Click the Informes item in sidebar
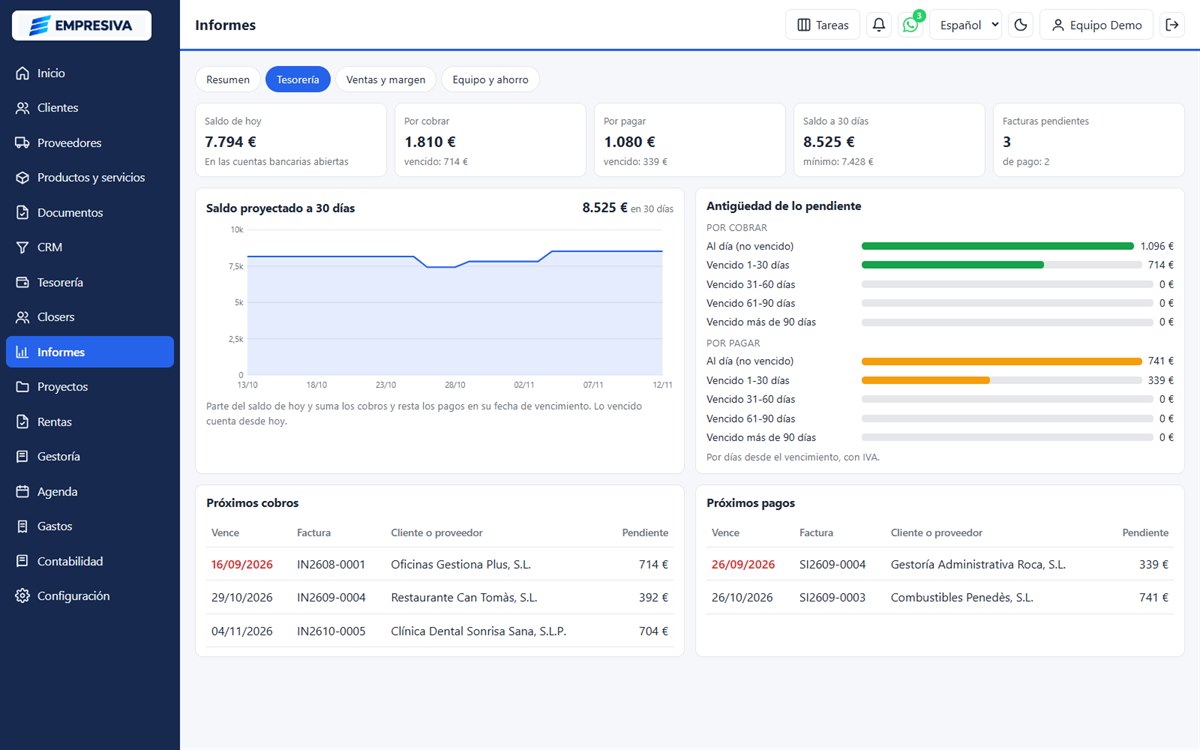This screenshot has width=1200, height=750. (90, 352)
